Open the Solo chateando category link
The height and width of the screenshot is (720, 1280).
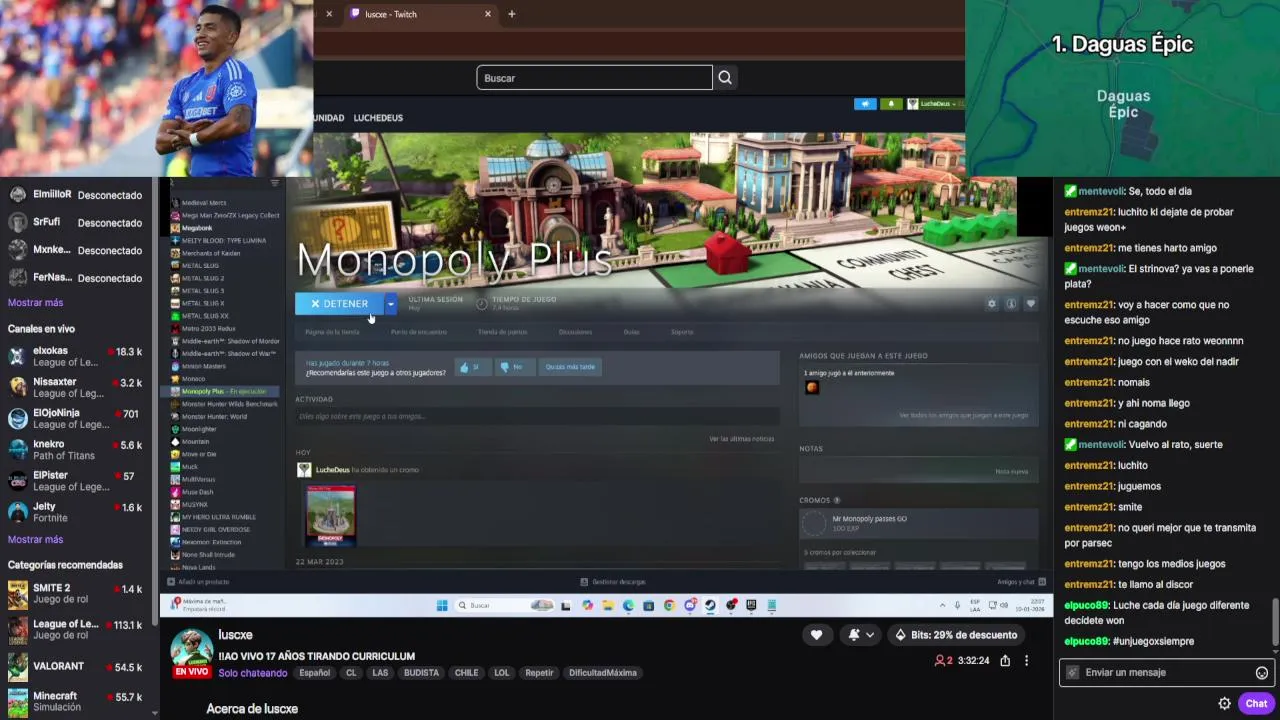[x=253, y=673]
